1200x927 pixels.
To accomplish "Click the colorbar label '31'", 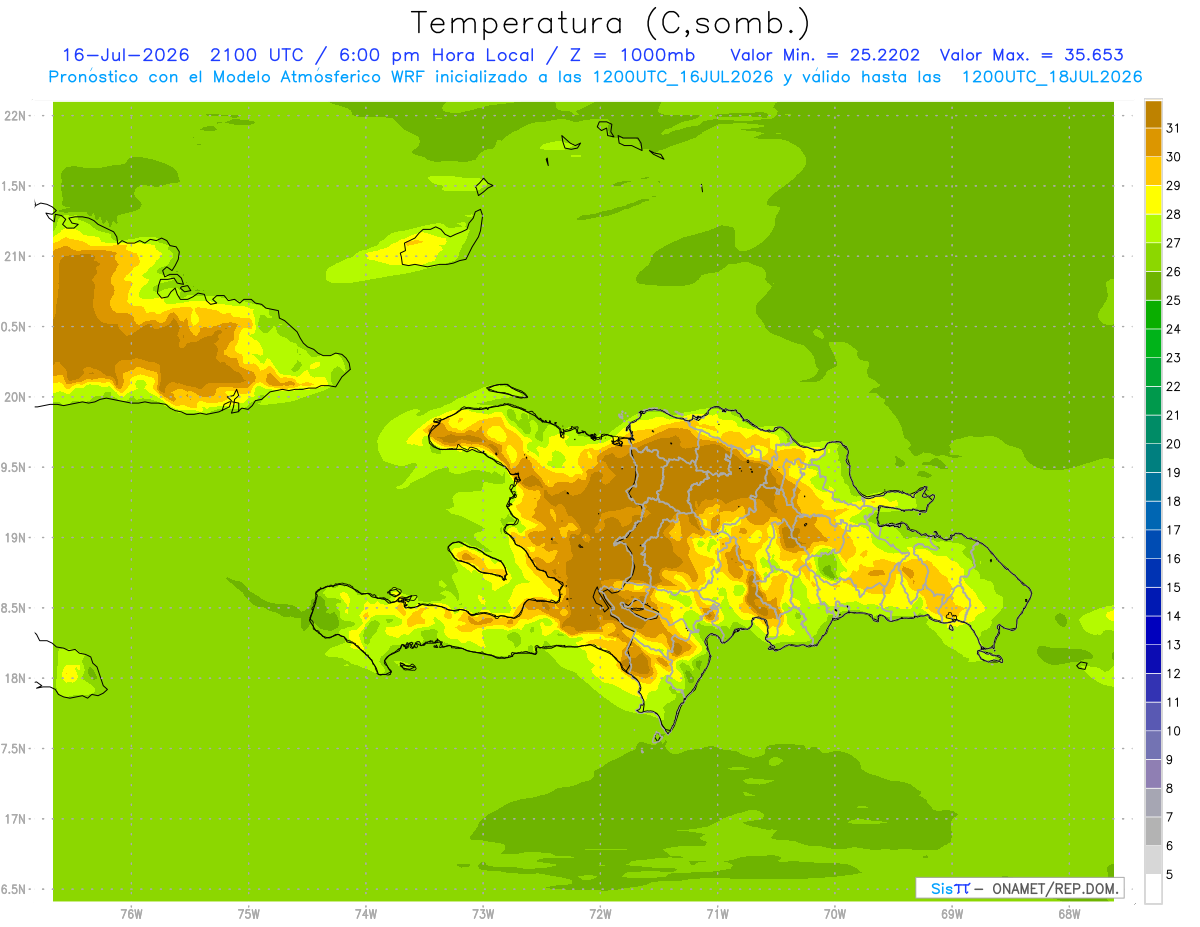I will 1173,128.
